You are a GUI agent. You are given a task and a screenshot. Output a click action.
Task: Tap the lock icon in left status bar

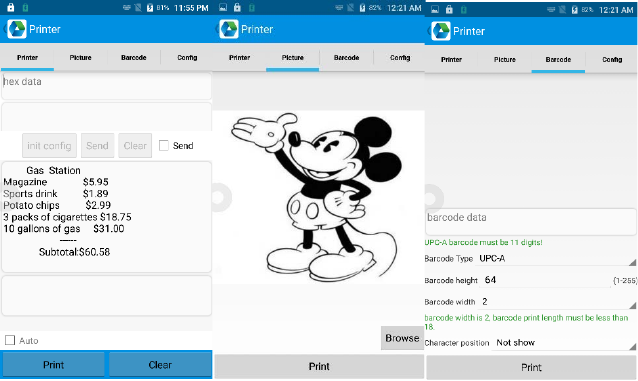coord(11,7)
